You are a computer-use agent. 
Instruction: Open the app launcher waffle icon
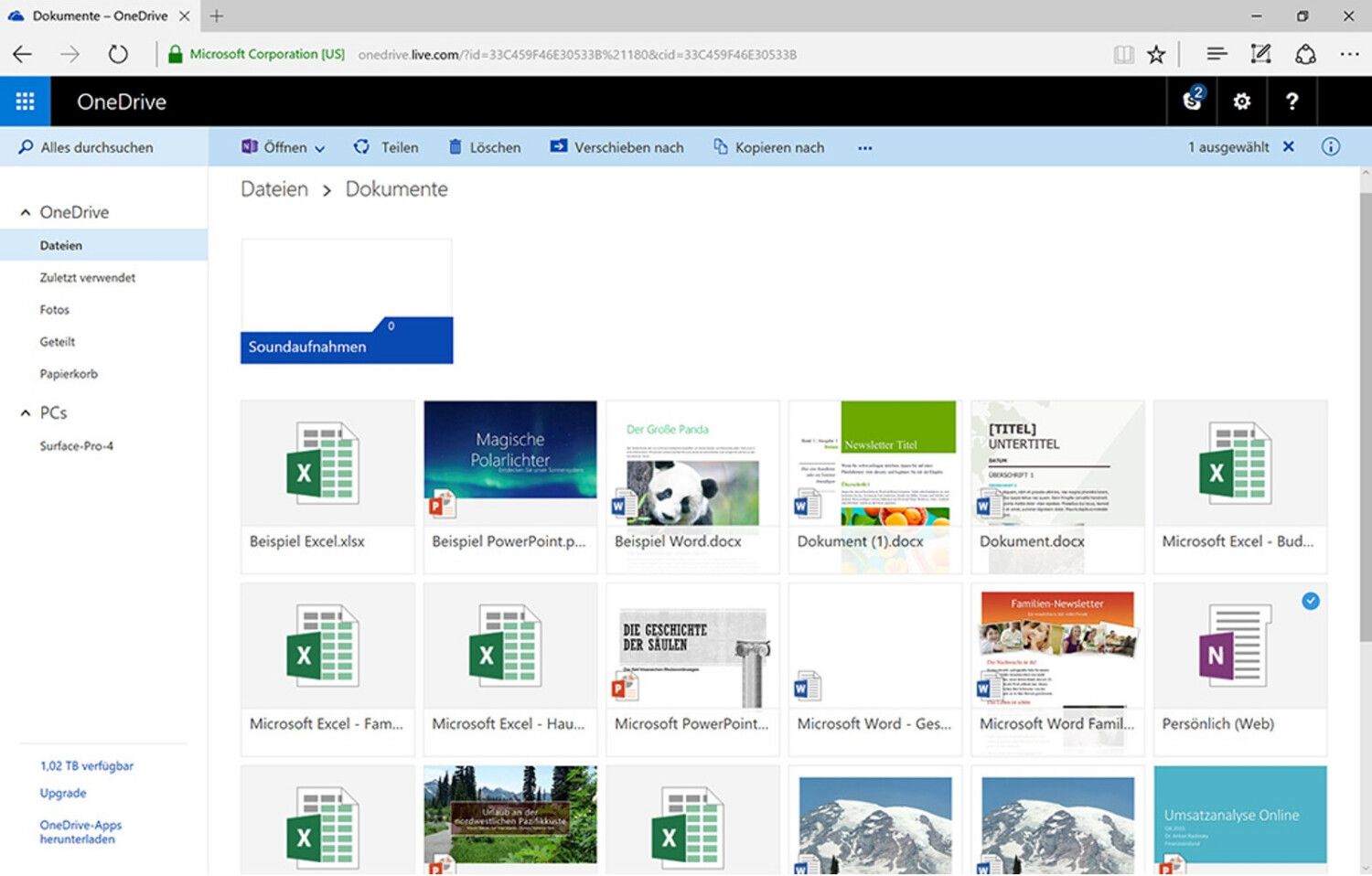pos(25,101)
